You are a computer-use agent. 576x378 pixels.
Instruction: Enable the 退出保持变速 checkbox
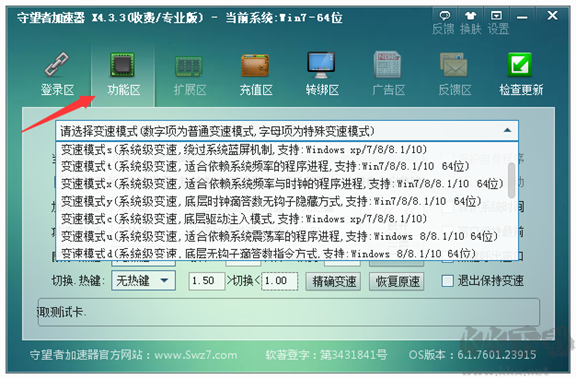447,281
